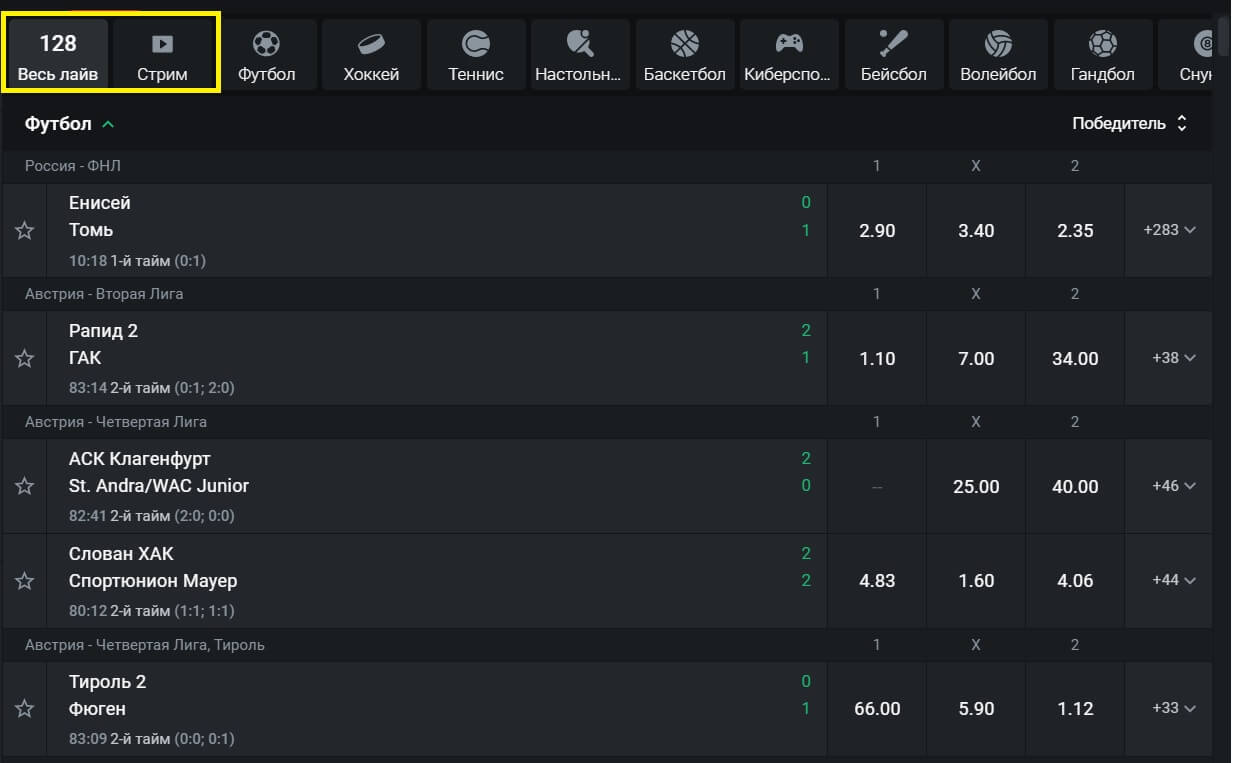Choose the Теннис ball icon
Screen dimensions: 1235x763
[476, 44]
